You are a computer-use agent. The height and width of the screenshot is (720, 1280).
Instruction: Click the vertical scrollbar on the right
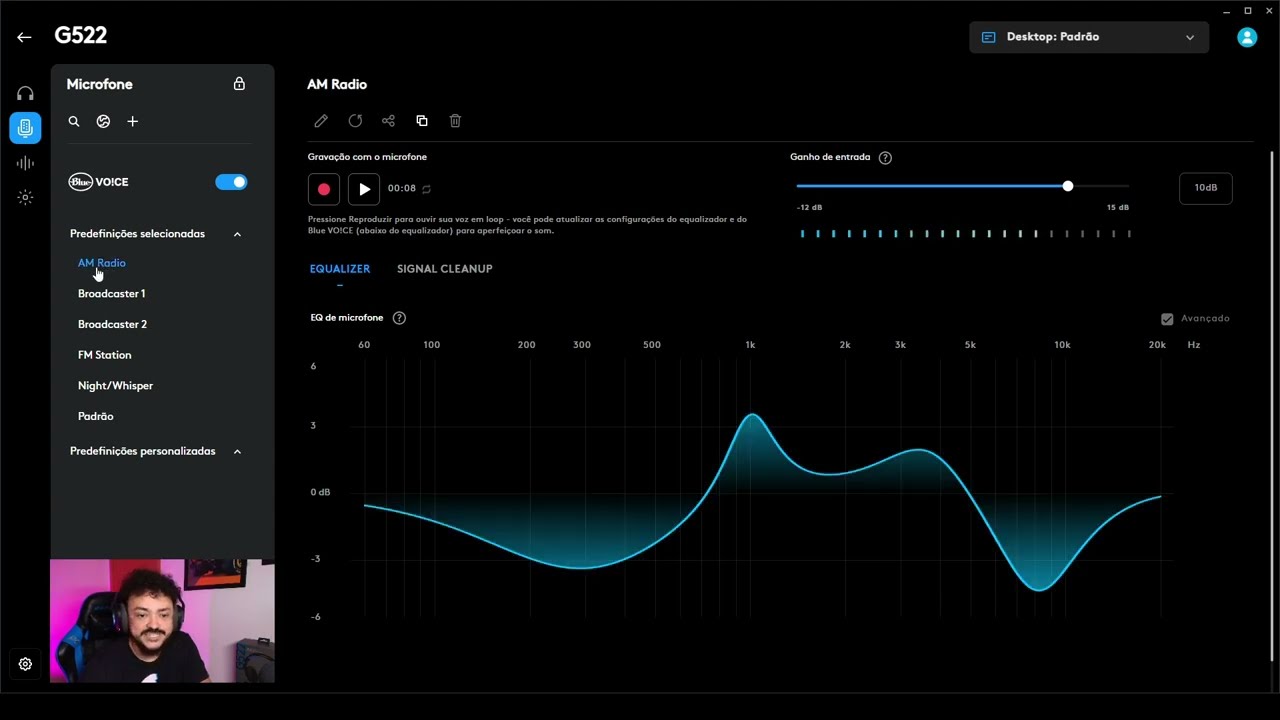pyautogui.click(x=1273, y=405)
